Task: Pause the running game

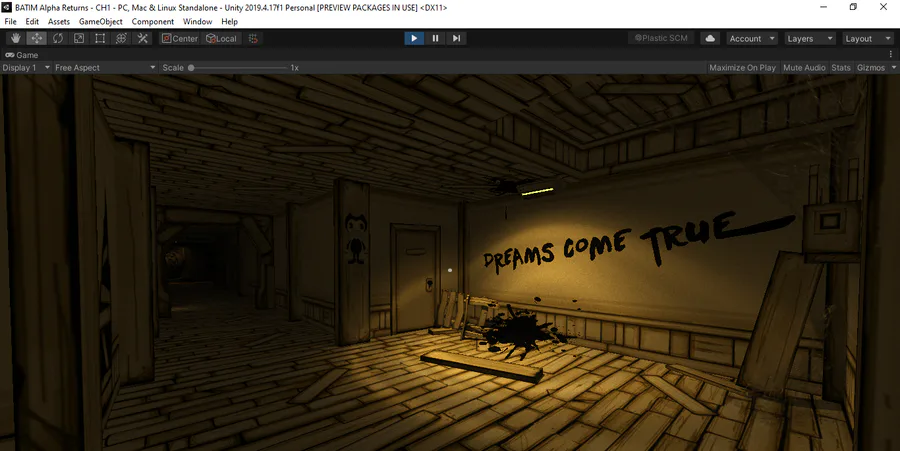Action: [x=435, y=38]
